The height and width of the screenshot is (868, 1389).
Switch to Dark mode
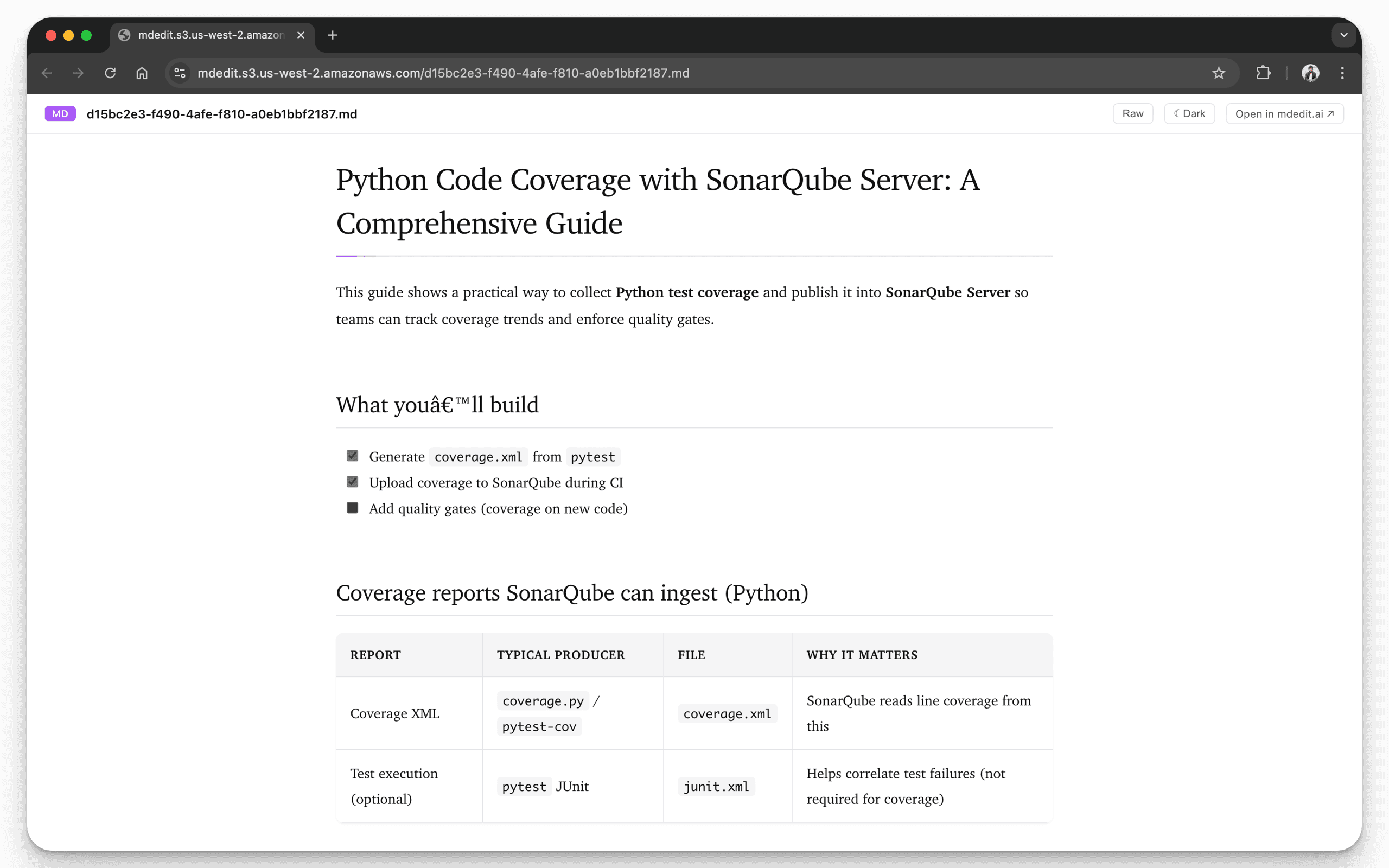(x=1189, y=114)
